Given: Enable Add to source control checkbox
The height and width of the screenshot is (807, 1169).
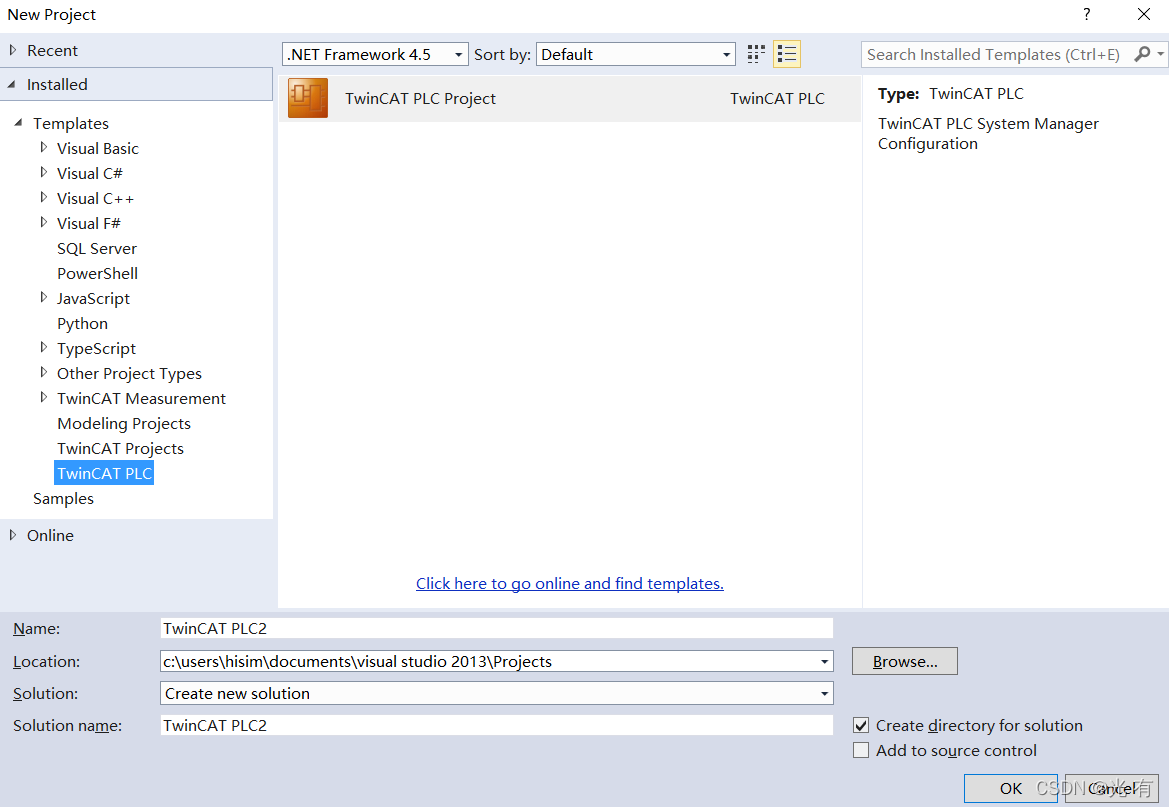Looking at the screenshot, I should click(861, 750).
